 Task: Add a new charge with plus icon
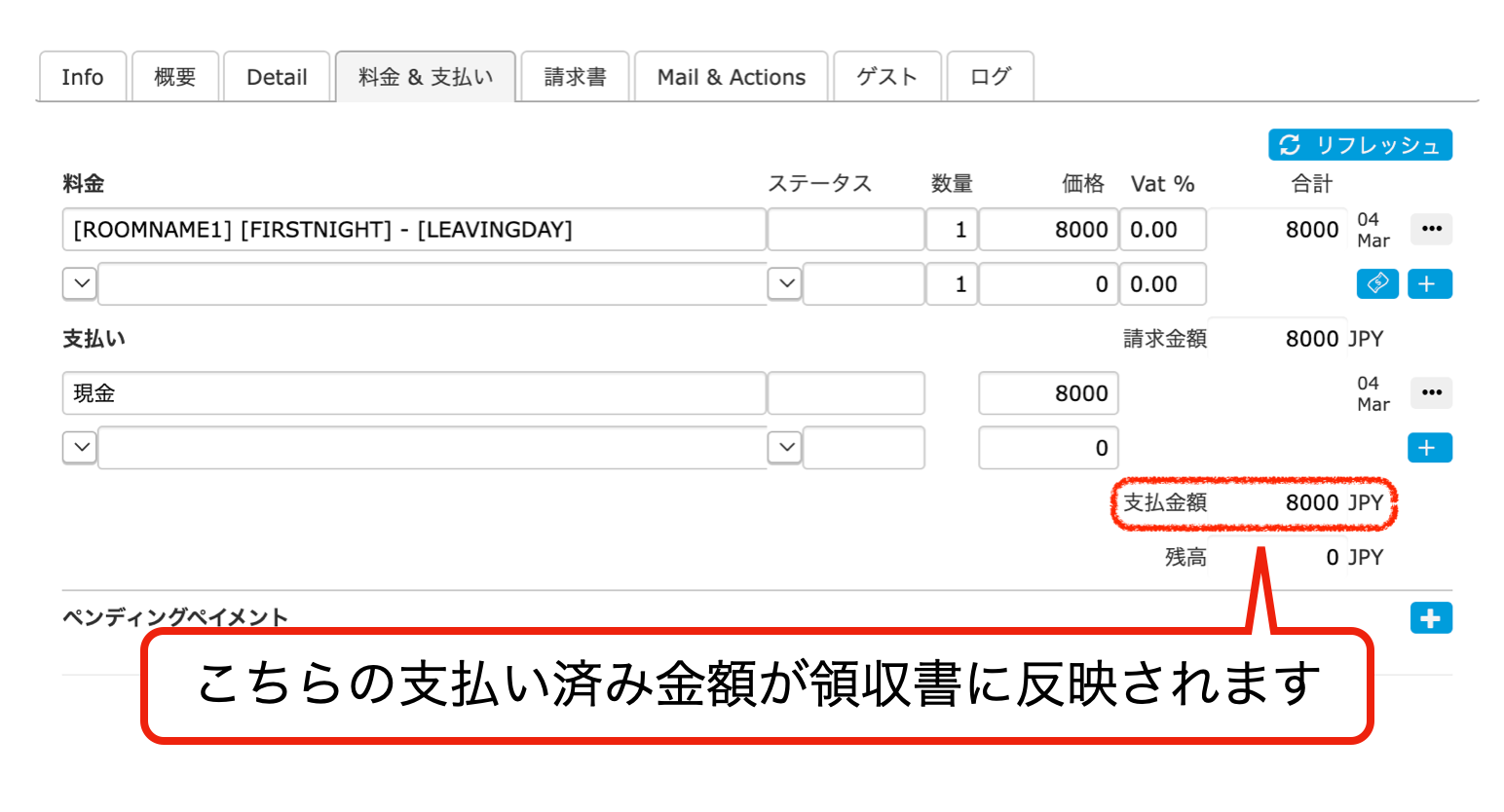click(x=1429, y=284)
